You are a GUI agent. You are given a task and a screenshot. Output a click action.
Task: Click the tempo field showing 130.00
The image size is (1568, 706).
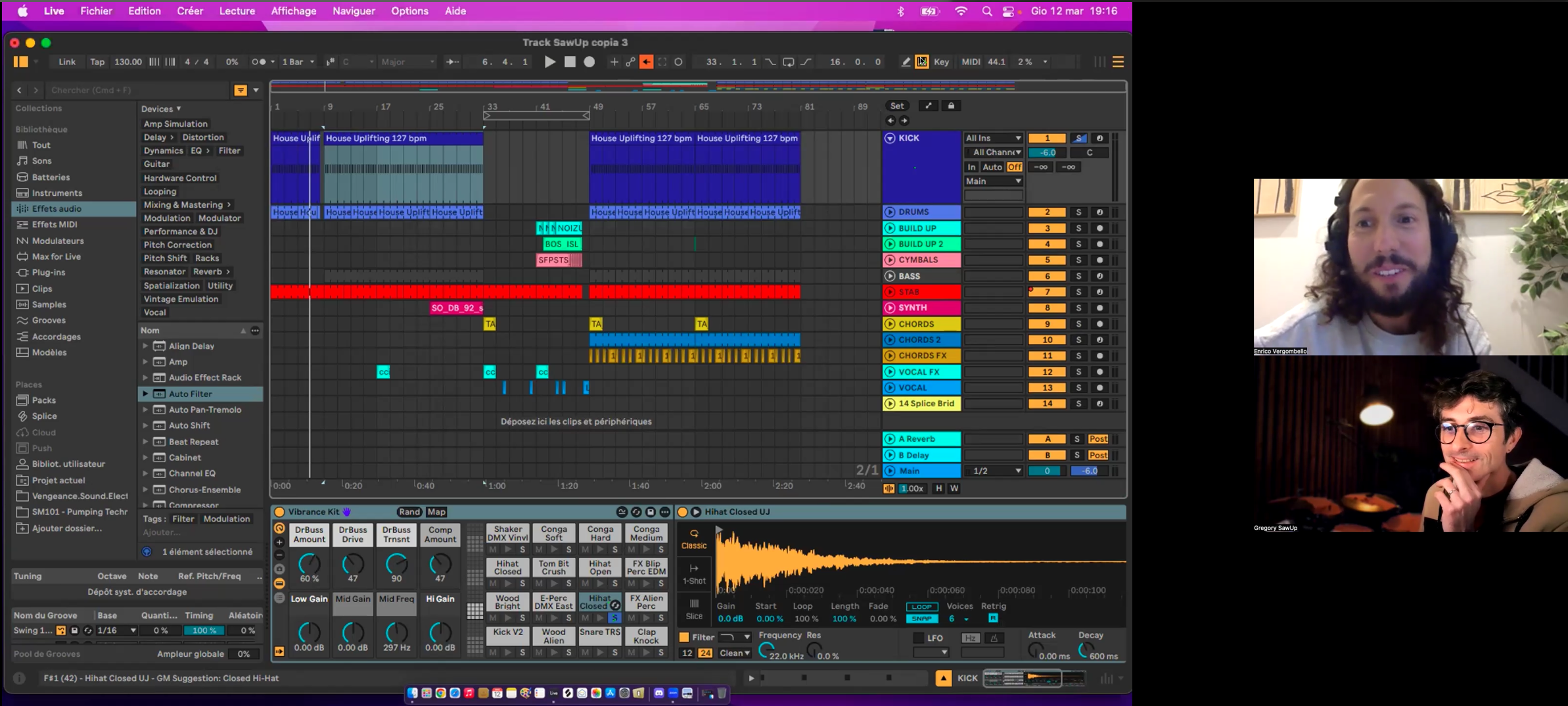(127, 62)
